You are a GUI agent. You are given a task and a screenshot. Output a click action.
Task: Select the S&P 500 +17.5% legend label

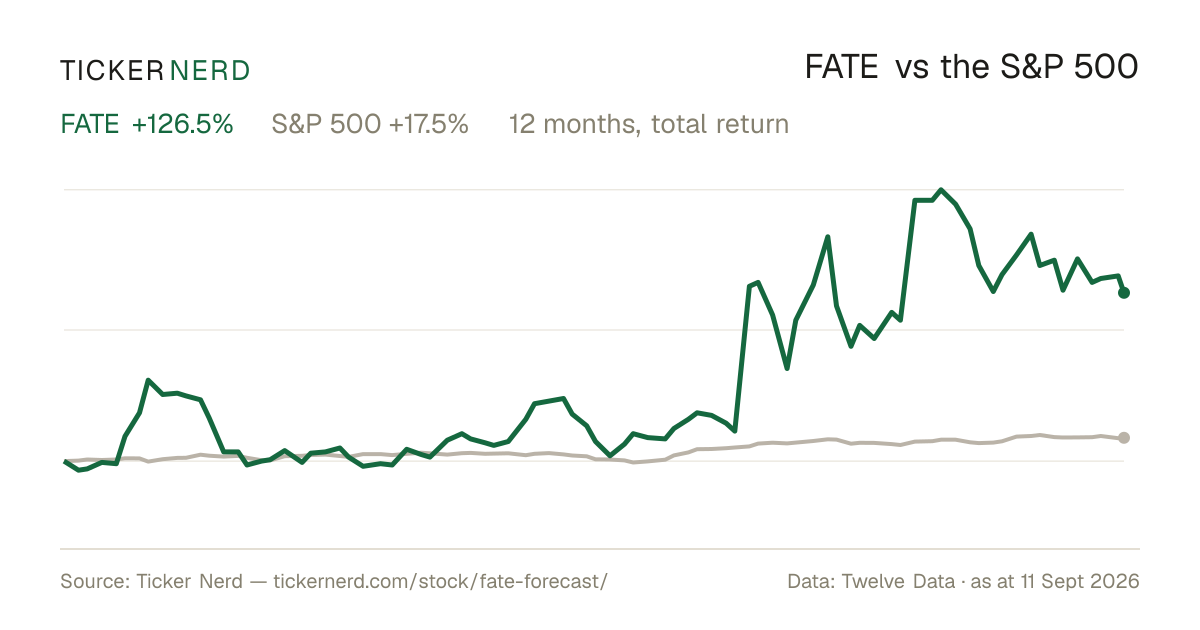pos(370,124)
